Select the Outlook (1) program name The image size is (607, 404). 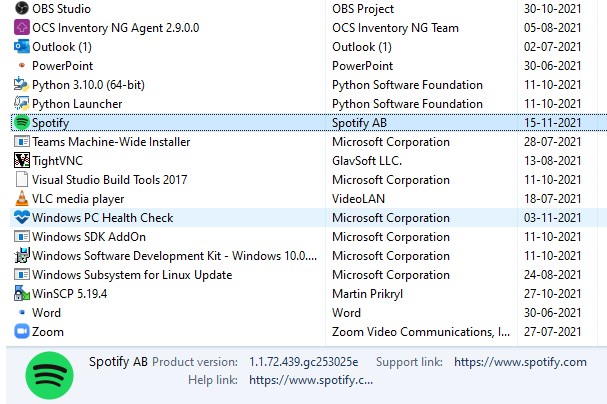[x=62, y=47]
